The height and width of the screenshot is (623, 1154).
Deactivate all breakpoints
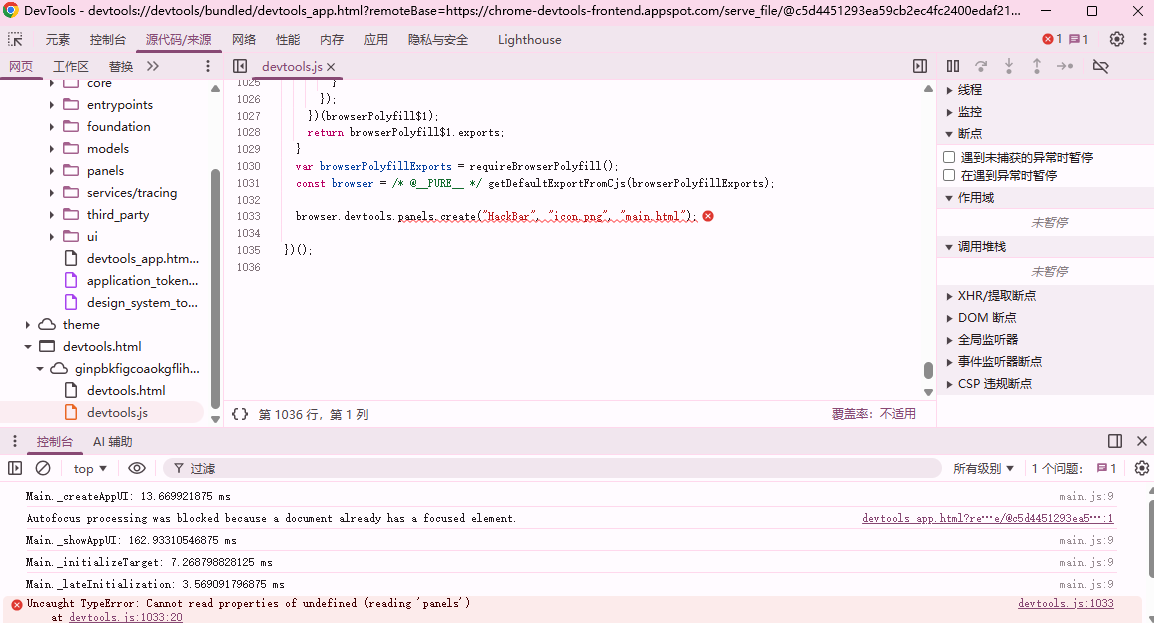click(1100, 66)
